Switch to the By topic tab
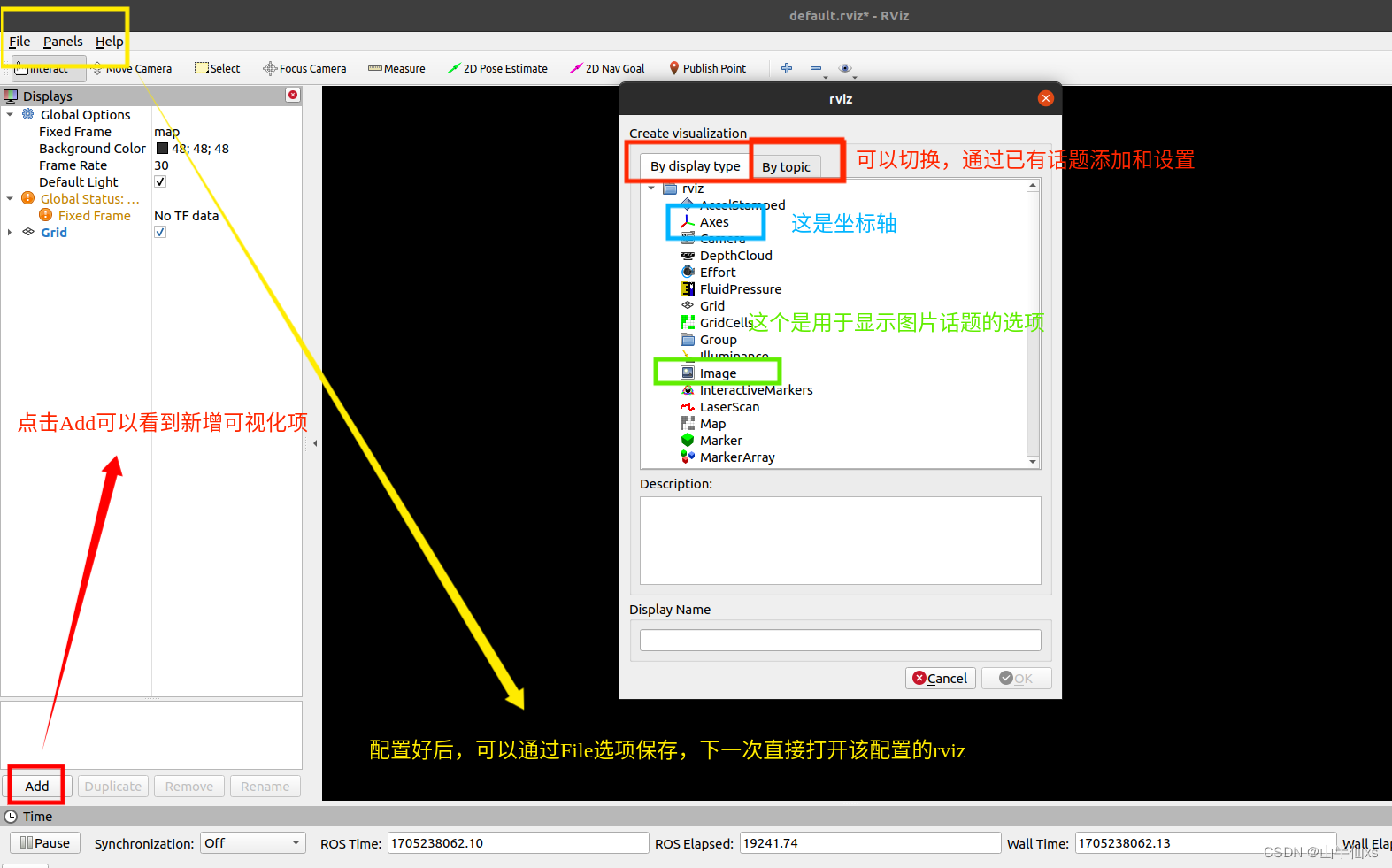The height and width of the screenshot is (868, 1392). tap(786, 166)
